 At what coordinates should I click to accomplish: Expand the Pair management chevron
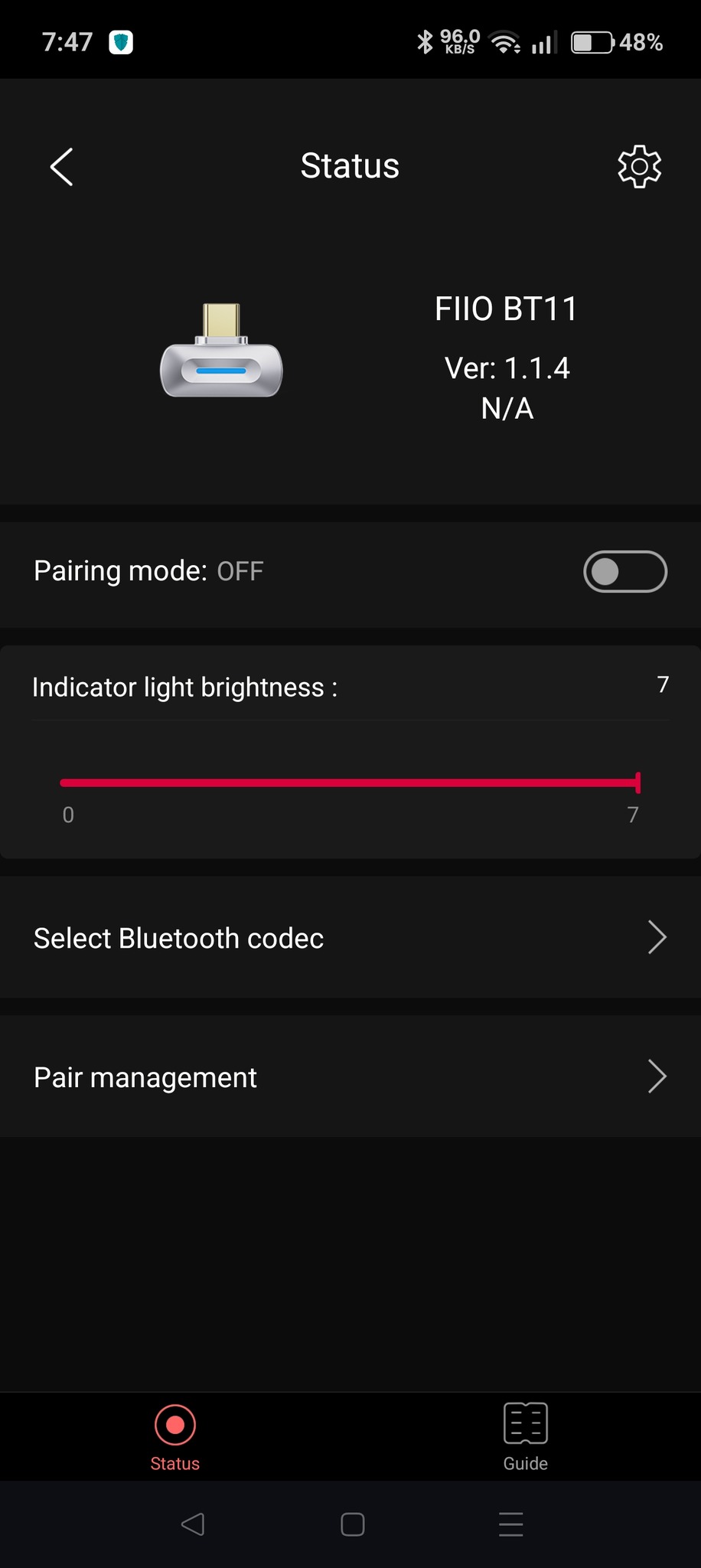[x=657, y=1076]
